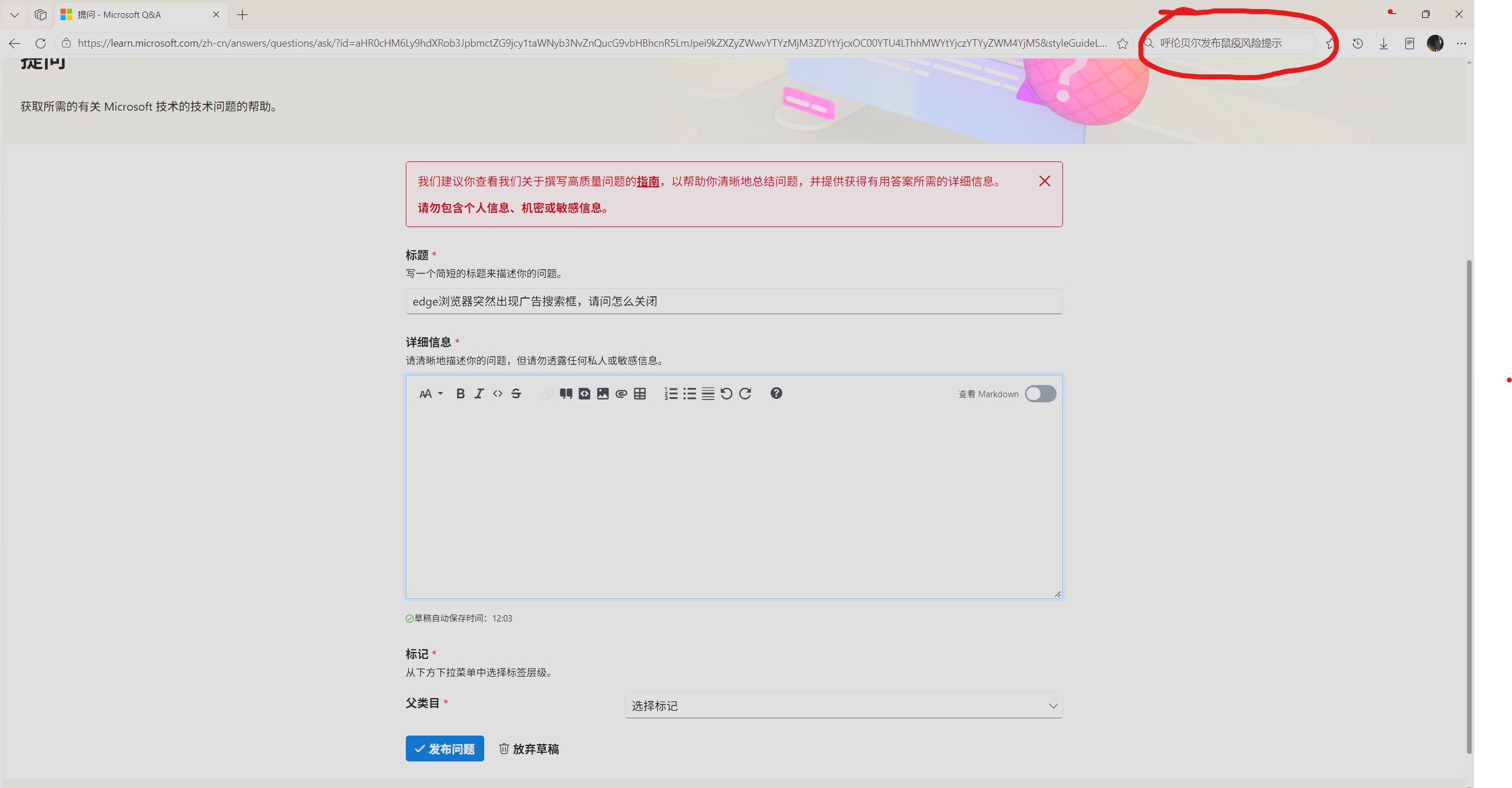This screenshot has width=1512, height=788.
Task: Open editor help question mark
Action: (776, 394)
